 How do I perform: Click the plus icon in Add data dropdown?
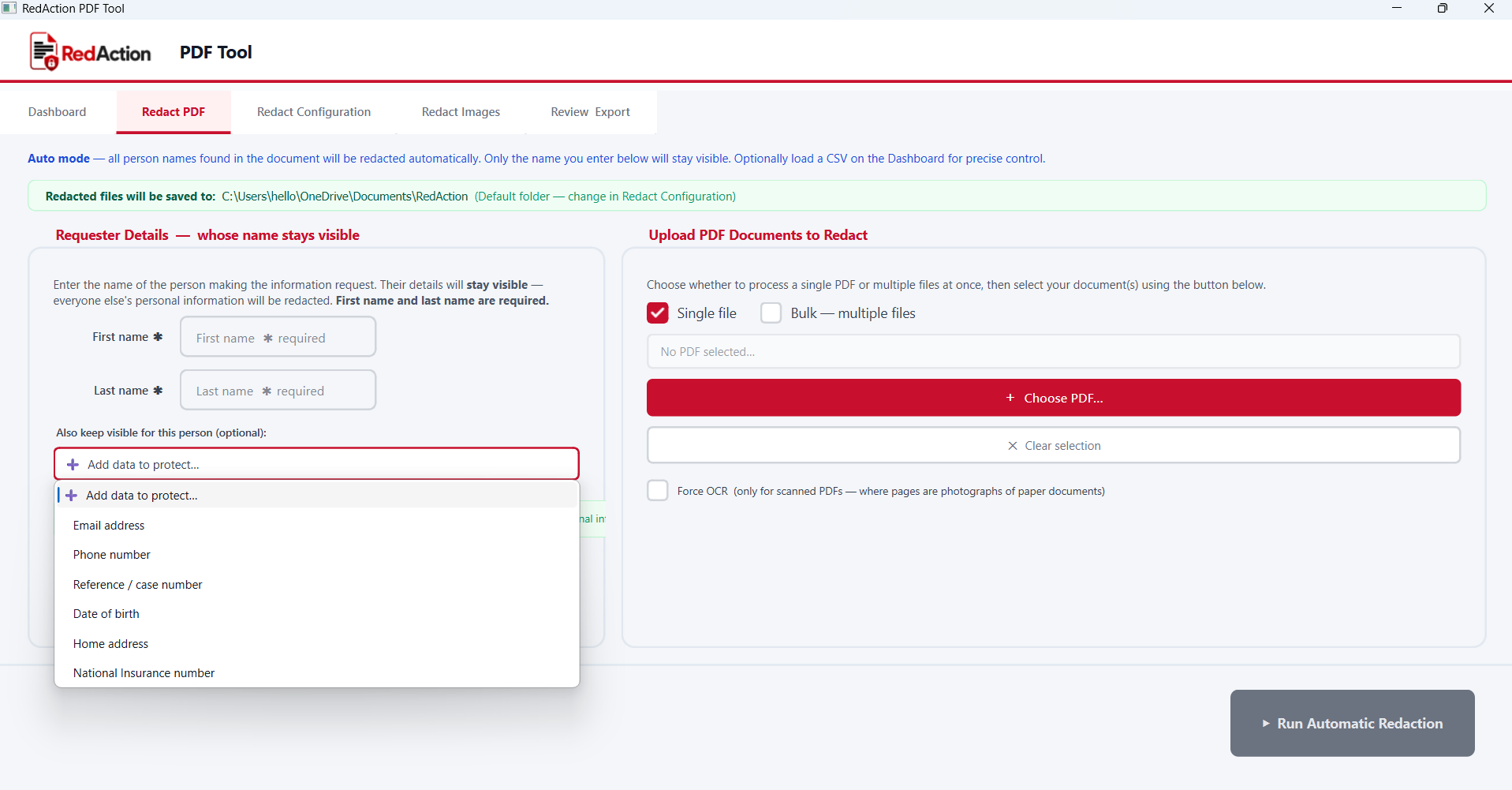(73, 465)
